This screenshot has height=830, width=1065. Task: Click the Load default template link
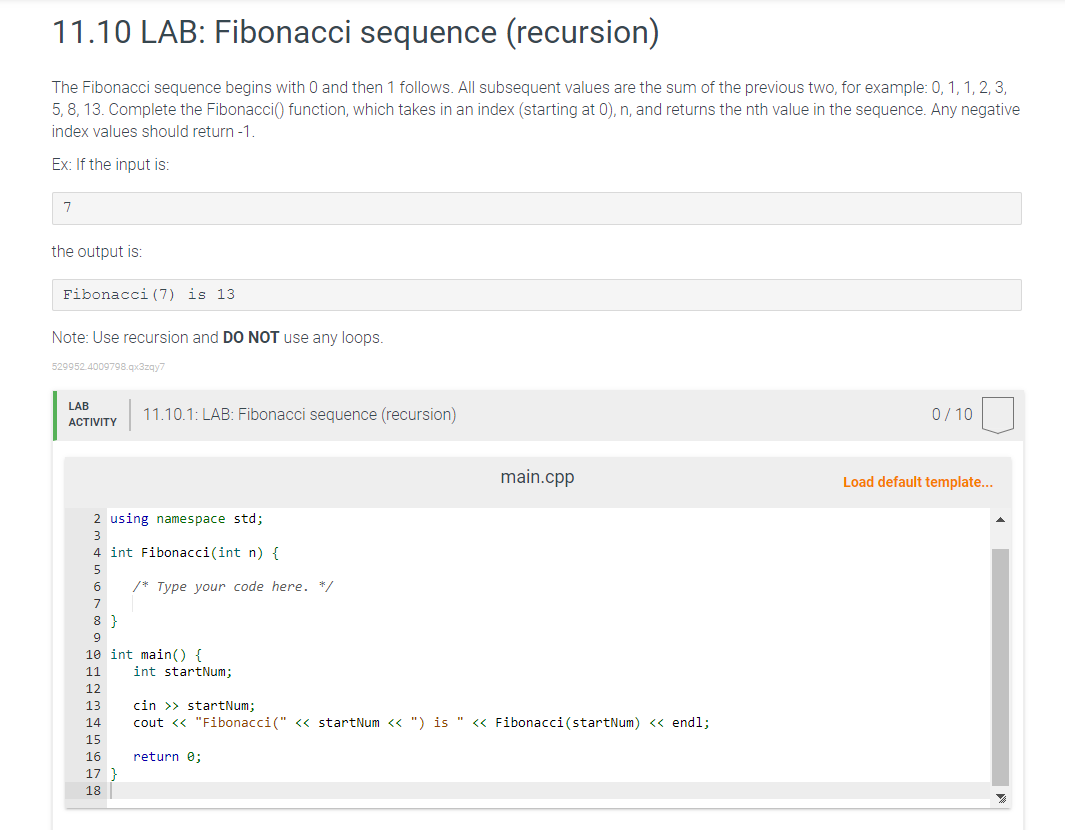pos(918,482)
